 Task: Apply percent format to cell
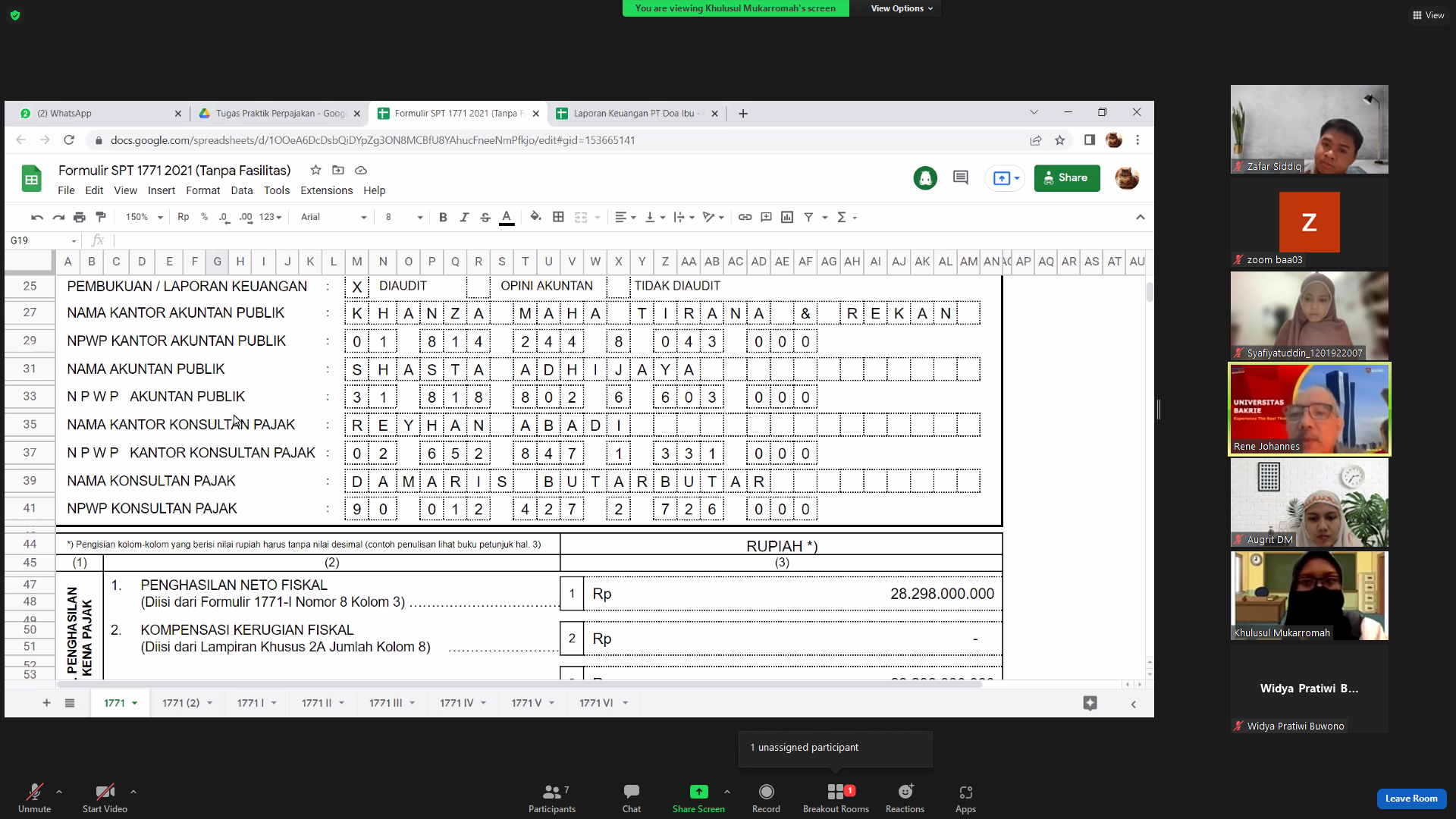(x=205, y=218)
